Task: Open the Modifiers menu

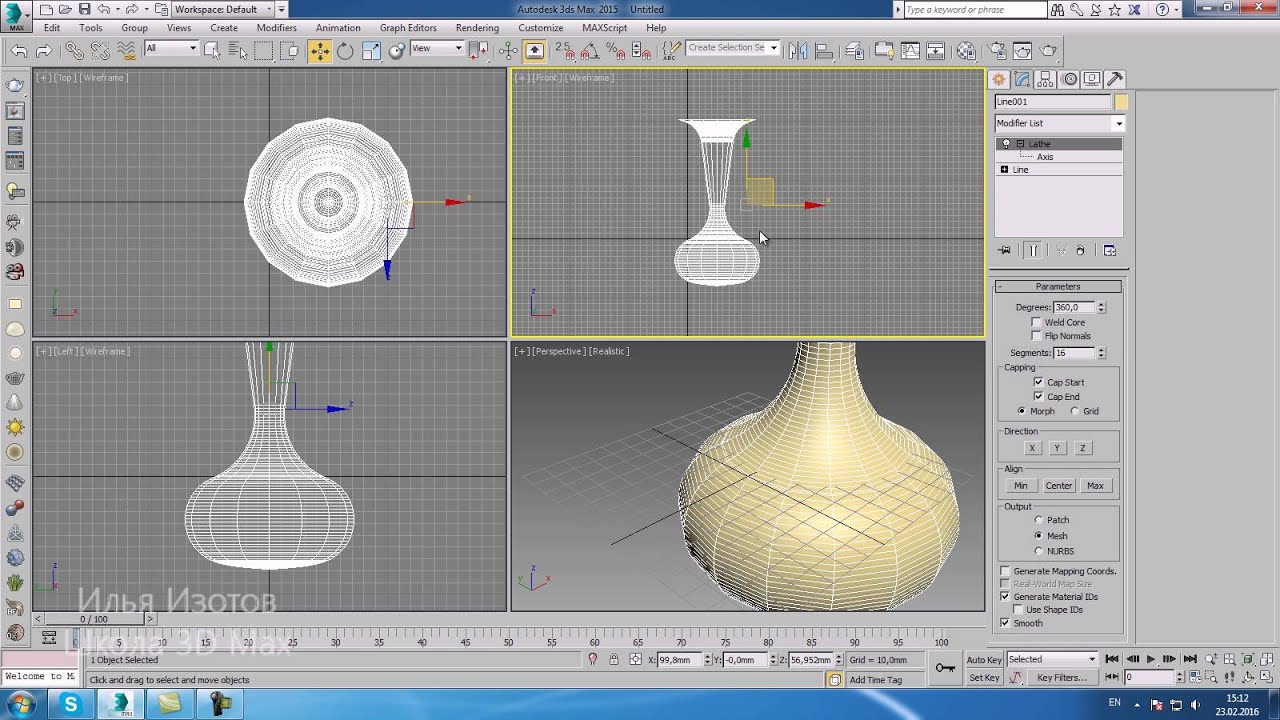Action: pyautogui.click(x=276, y=28)
